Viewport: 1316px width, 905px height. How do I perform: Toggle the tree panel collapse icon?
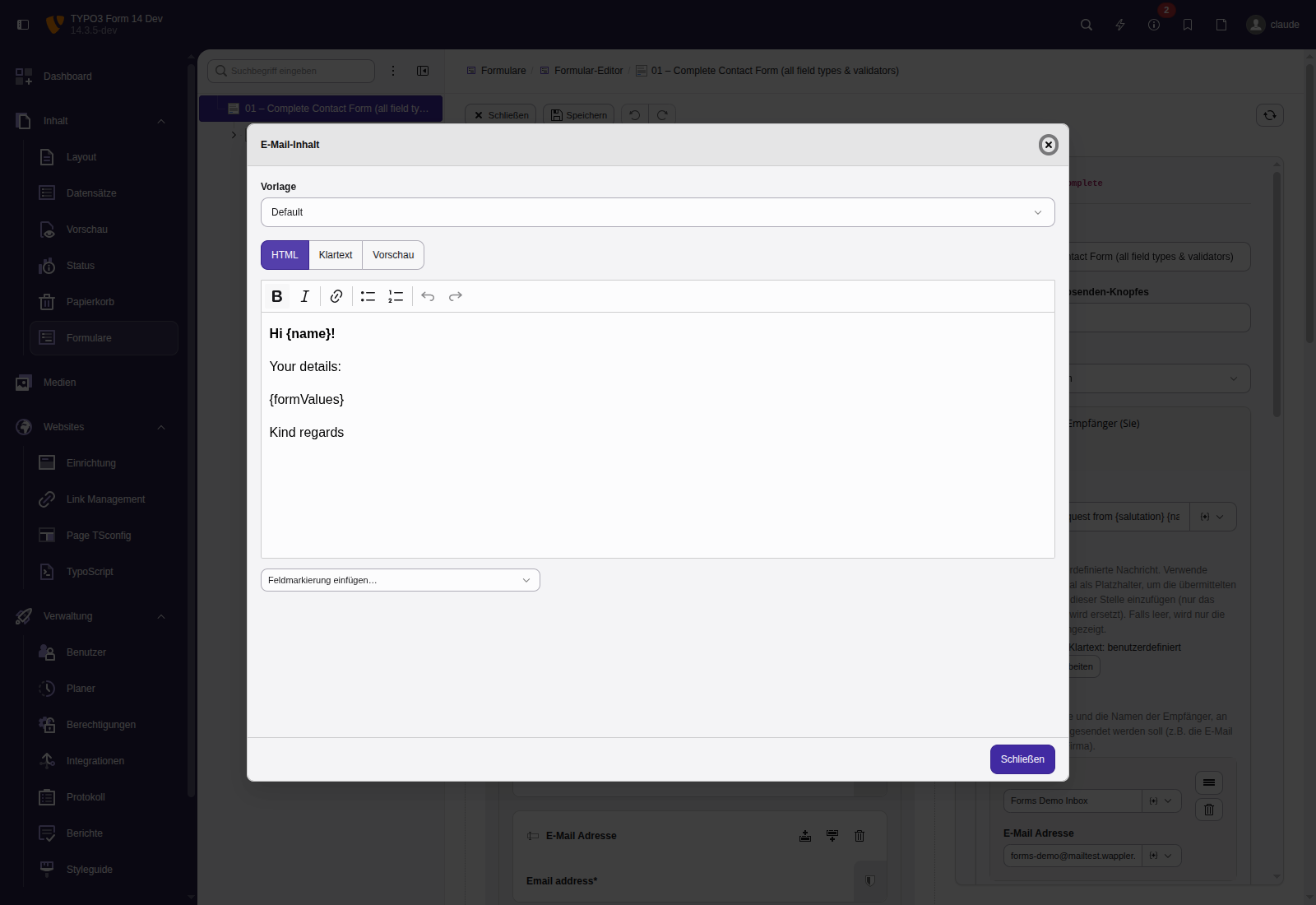(x=423, y=71)
